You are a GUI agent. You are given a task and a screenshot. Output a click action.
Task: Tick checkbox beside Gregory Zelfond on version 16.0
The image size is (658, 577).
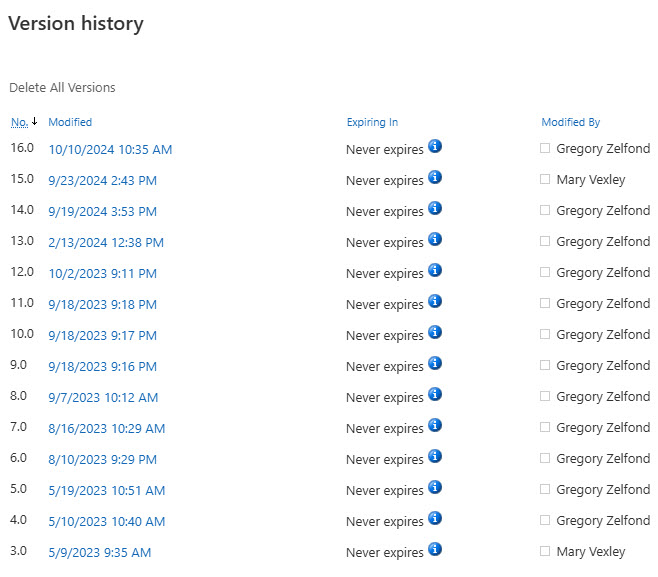click(x=545, y=148)
